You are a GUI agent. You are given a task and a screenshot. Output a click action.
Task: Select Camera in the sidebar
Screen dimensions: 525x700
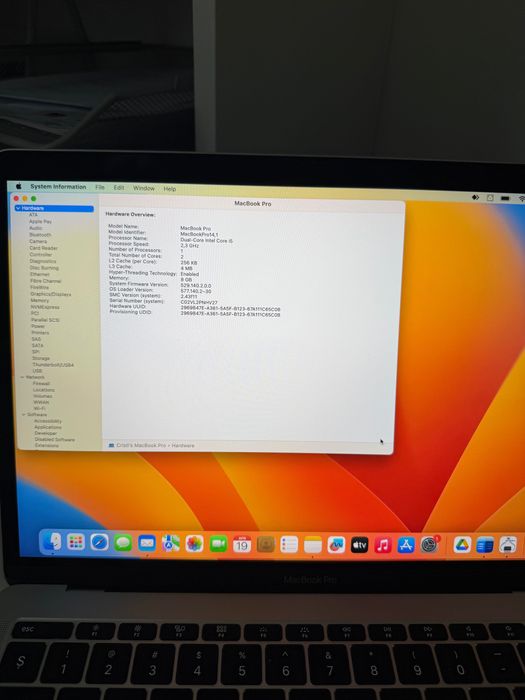point(38,241)
